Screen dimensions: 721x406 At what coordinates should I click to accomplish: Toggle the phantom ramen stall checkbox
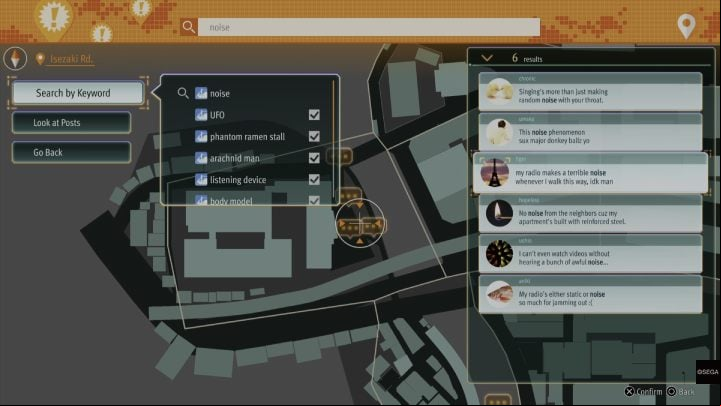[314, 136]
